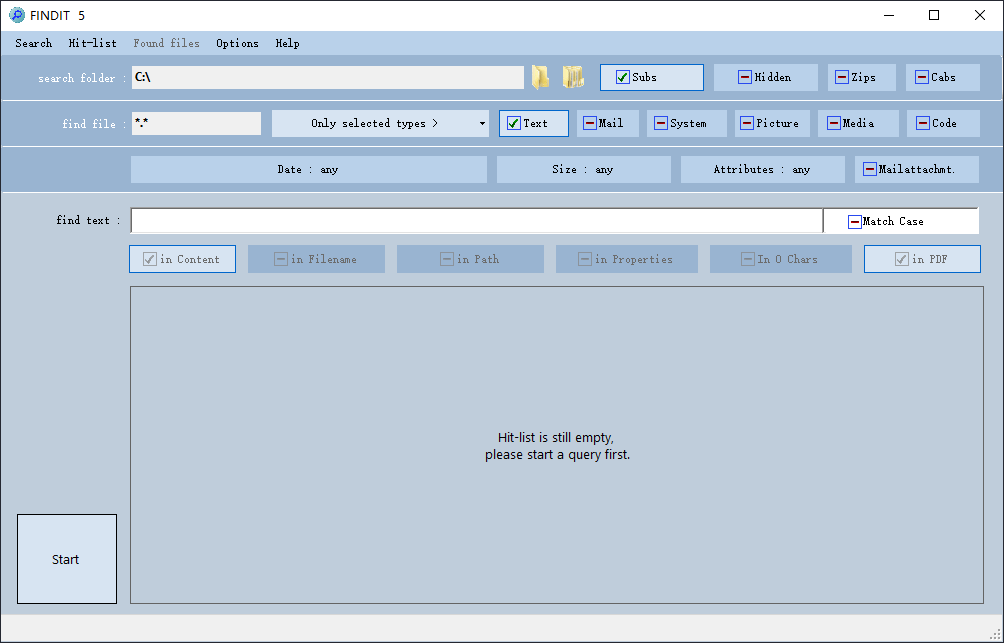
Task: Open the Search menu
Action: tap(33, 44)
